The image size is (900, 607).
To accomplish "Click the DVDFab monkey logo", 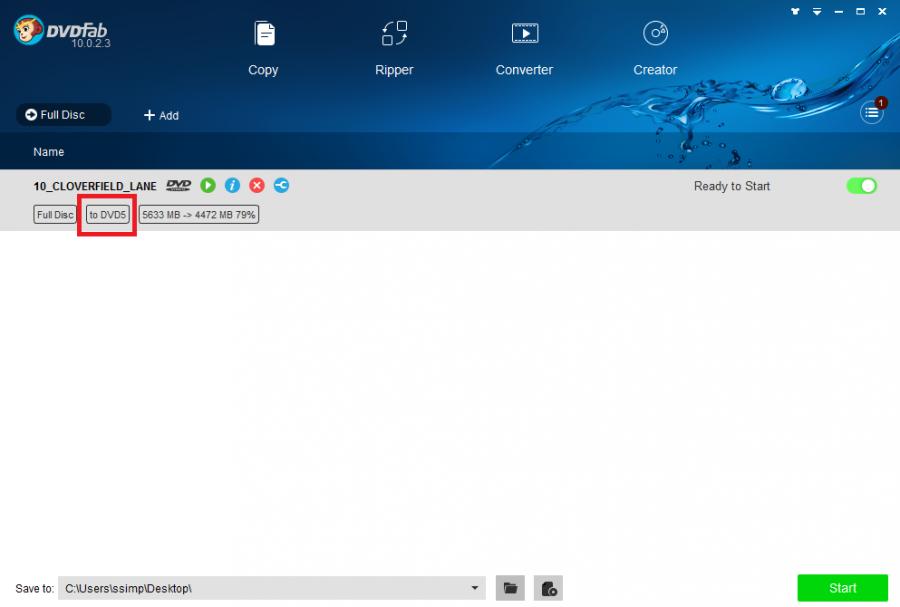I will (29, 30).
